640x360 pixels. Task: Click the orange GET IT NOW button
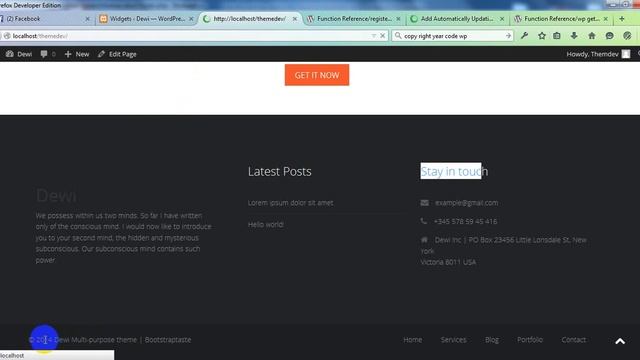pyautogui.click(x=317, y=75)
